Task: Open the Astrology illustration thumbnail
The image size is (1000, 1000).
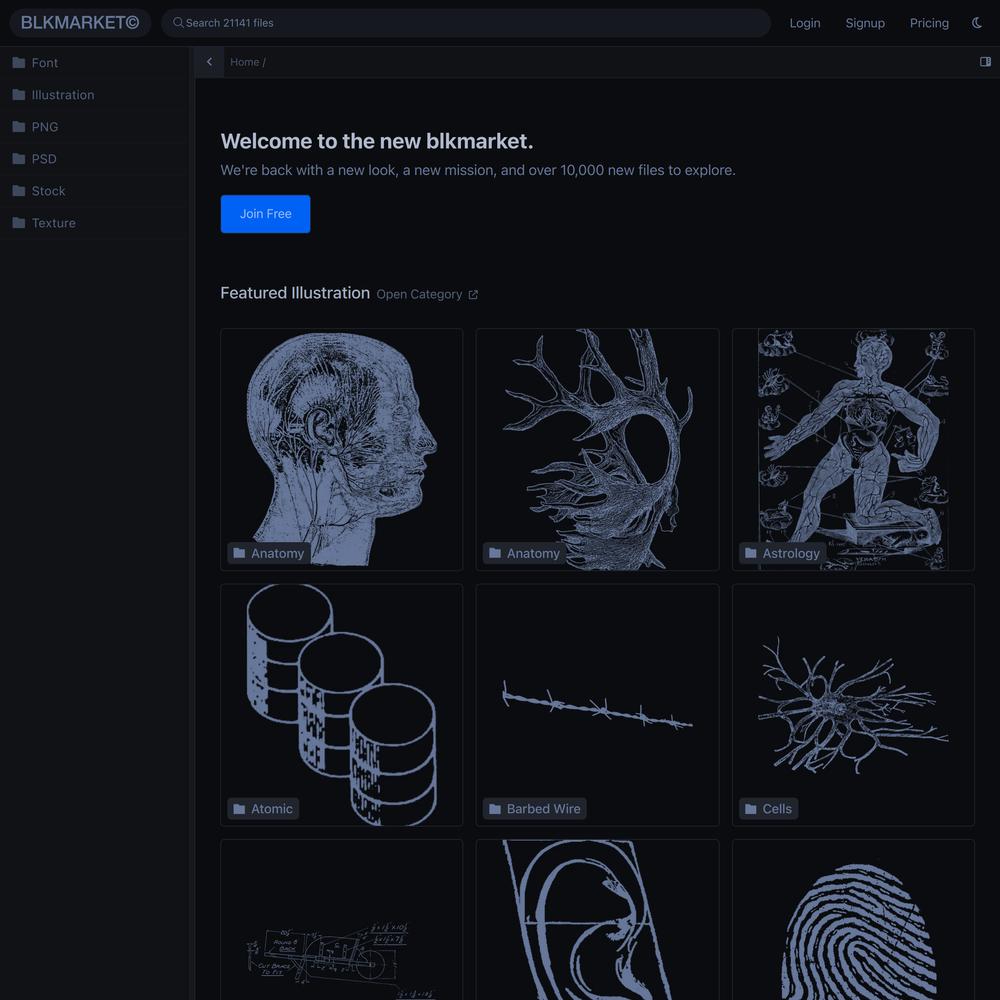Action: 853,449
